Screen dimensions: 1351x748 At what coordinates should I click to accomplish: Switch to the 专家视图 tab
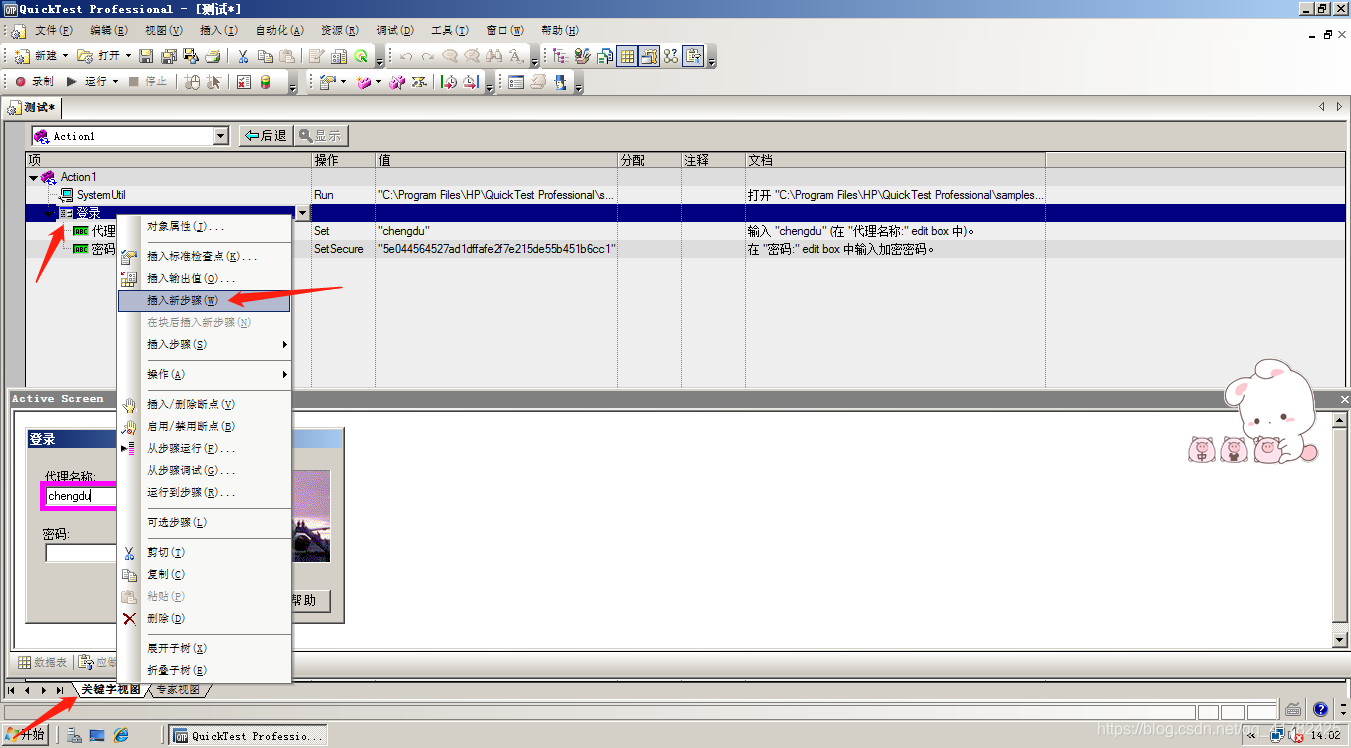[177, 690]
